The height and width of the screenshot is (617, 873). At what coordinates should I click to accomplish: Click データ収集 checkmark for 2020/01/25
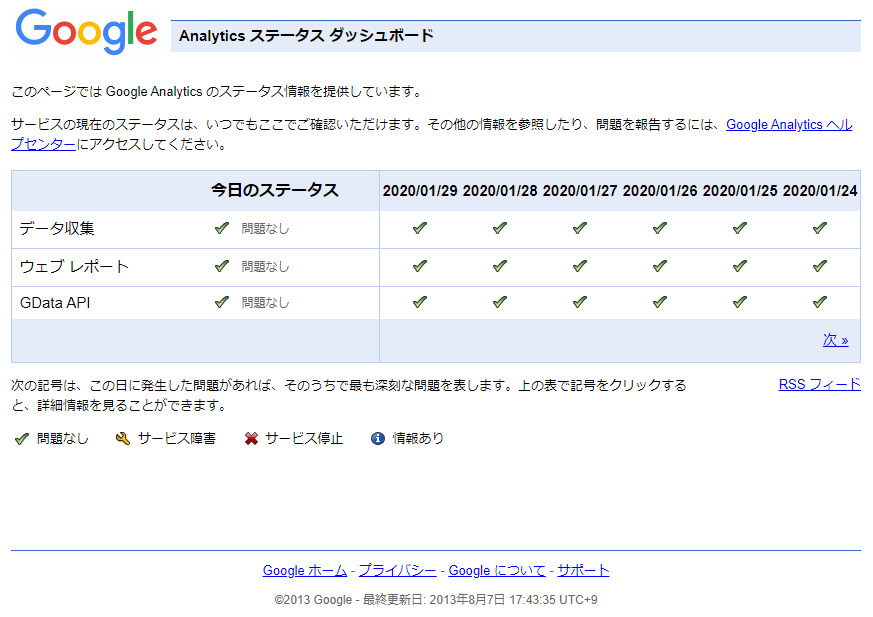[740, 228]
